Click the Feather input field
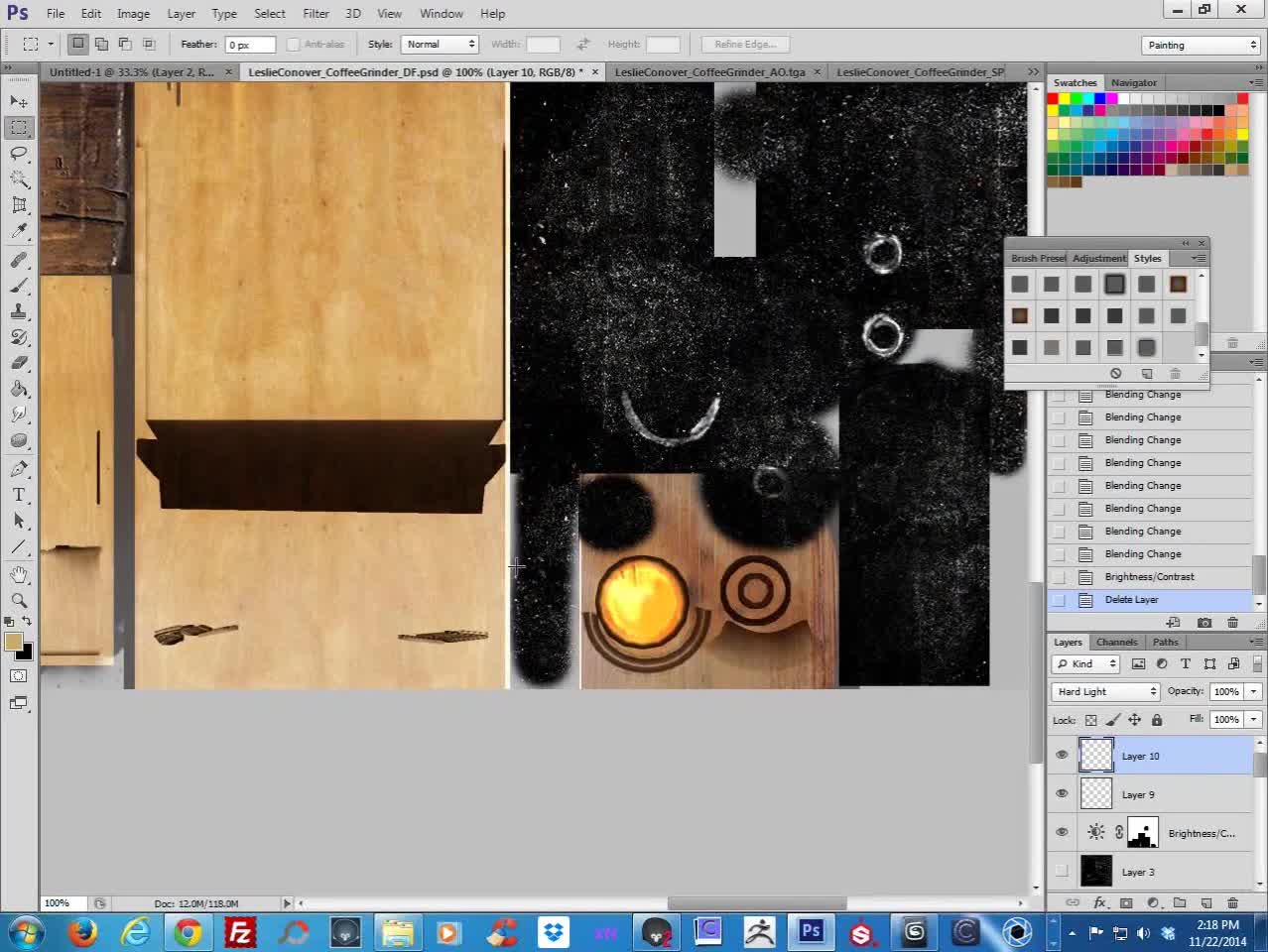The width and height of the screenshot is (1268, 952). pos(250,45)
